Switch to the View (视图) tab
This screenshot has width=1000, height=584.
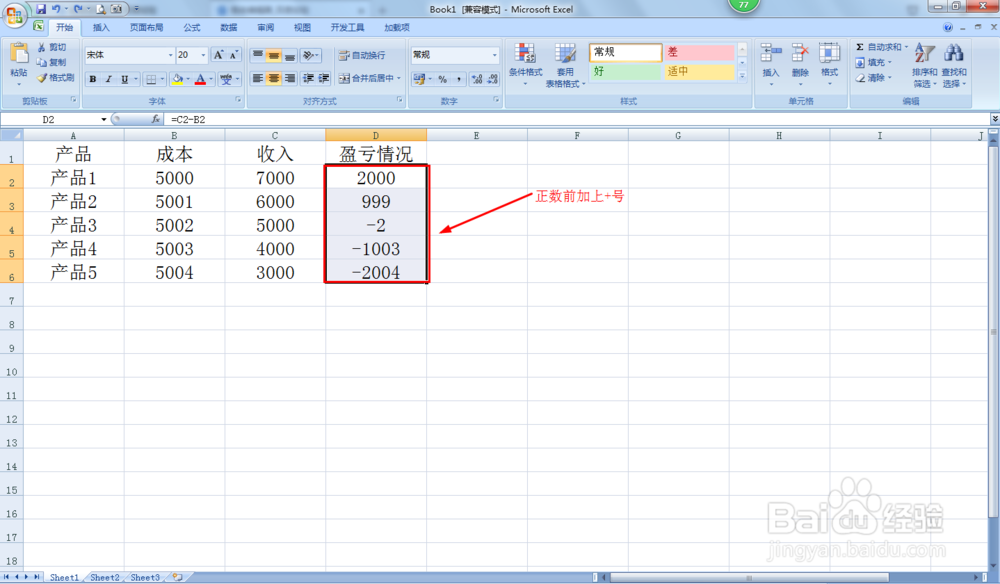302,27
